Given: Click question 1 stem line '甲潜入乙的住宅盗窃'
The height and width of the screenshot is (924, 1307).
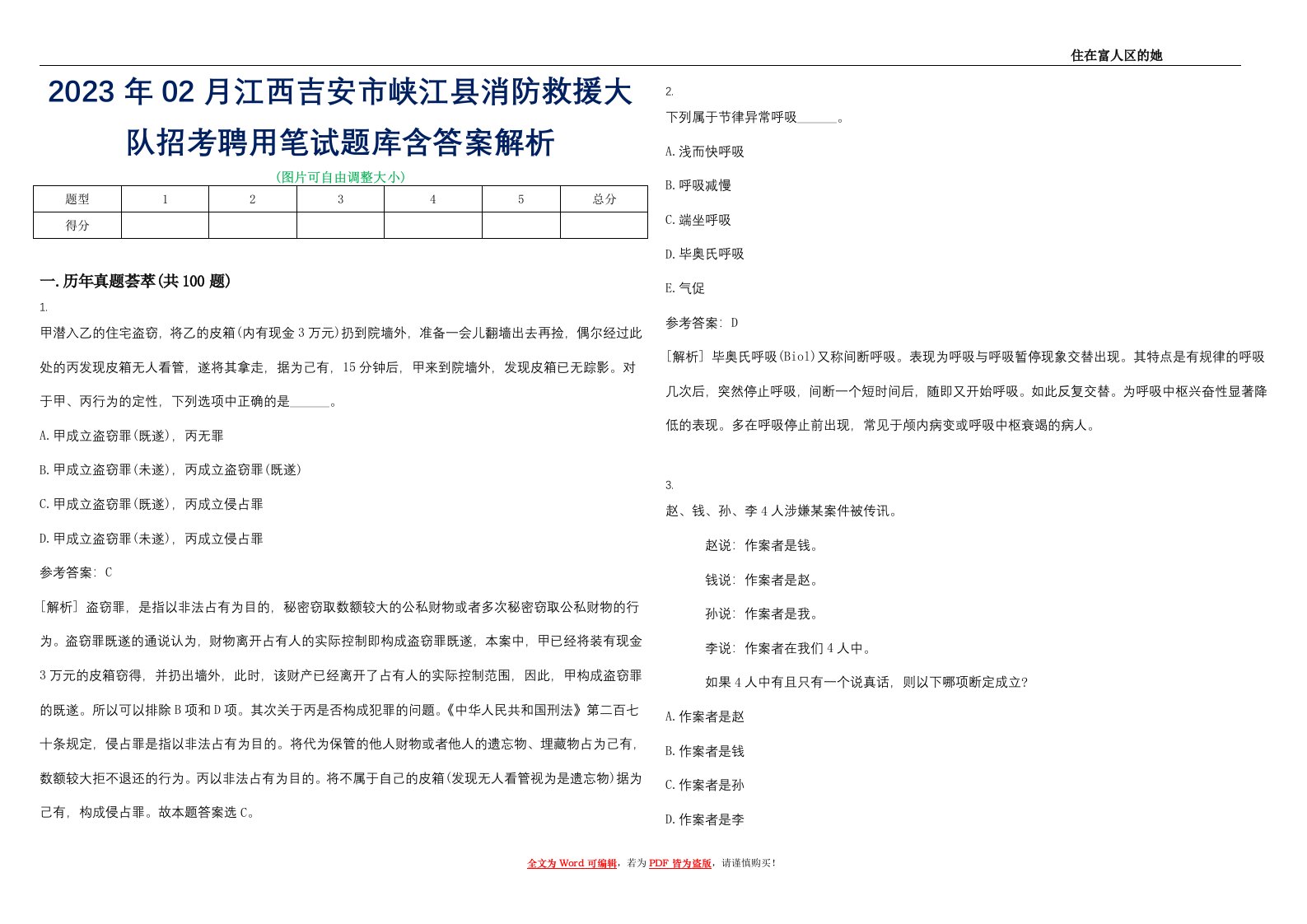Looking at the screenshot, I should [99, 333].
